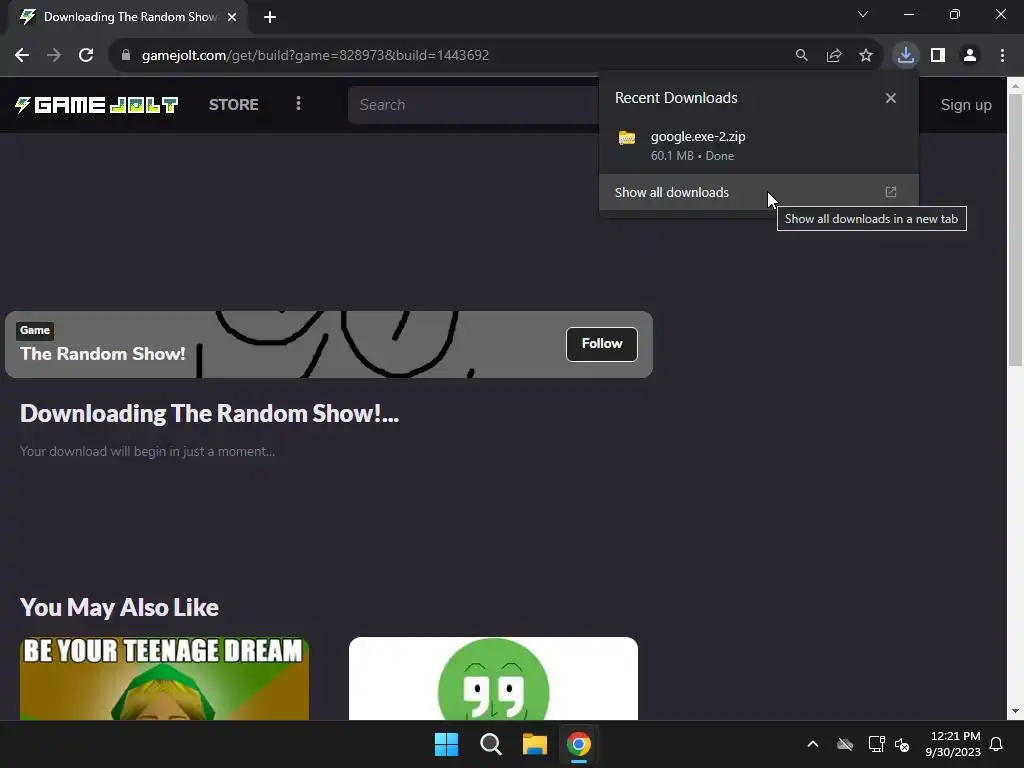Expand the Game Jolt more-options dots menu
Image resolution: width=1024 pixels, height=768 pixels.
point(298,104)
